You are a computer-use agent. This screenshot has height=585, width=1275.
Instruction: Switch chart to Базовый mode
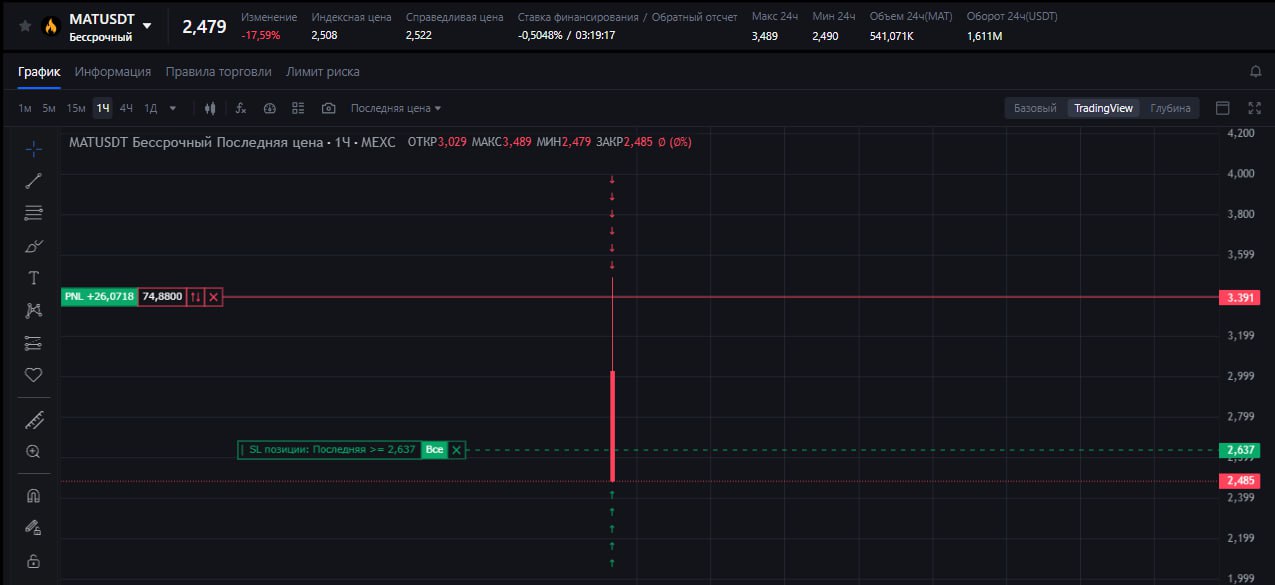click(1035, 108)
